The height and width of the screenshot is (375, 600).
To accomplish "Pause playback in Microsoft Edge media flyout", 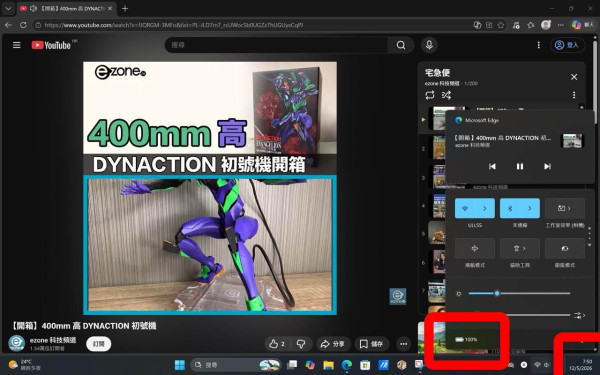I will click(520, 166).
